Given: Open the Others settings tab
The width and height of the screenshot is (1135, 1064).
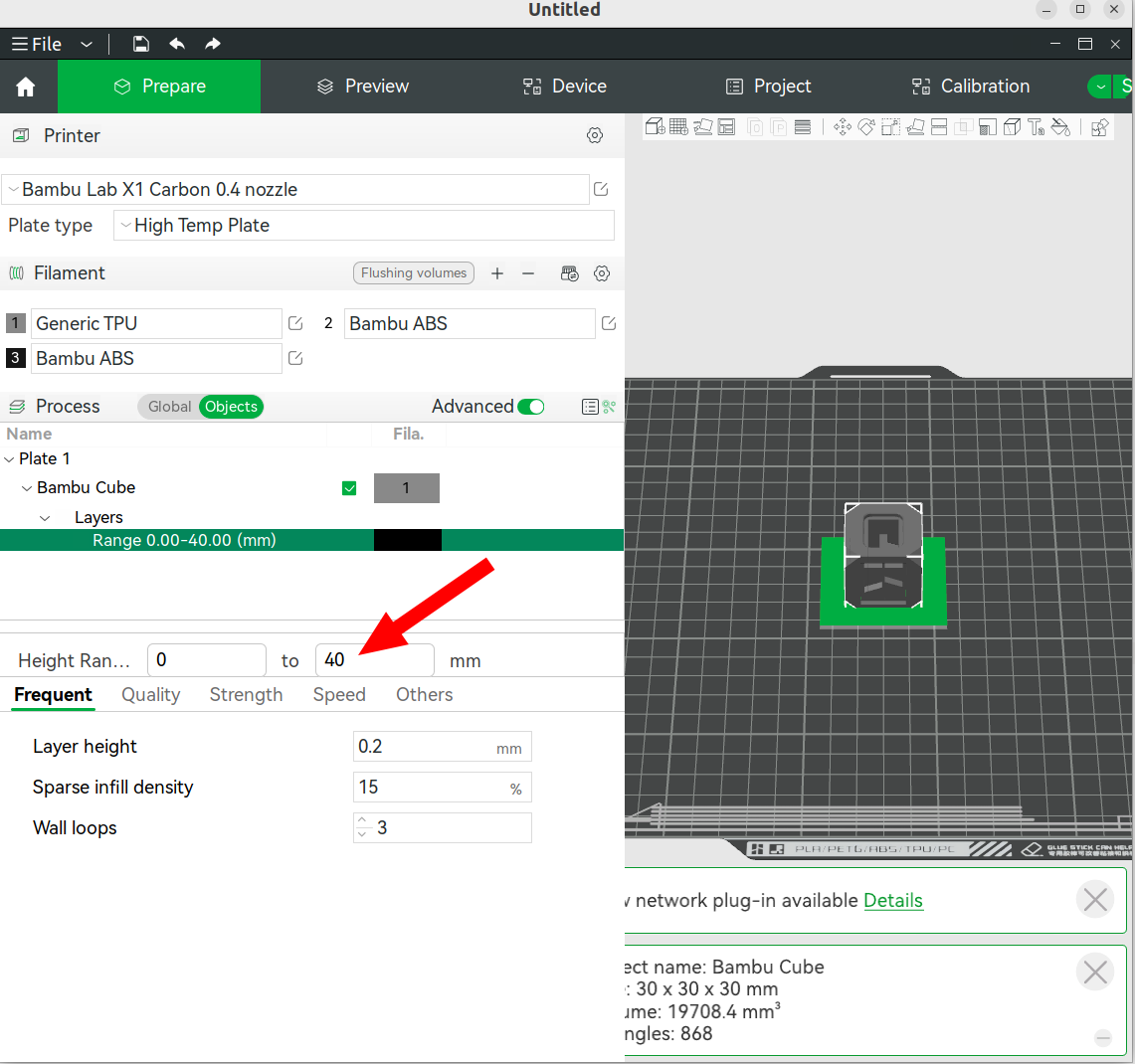Looking at the screenshot, I should (x=424, y=695).
